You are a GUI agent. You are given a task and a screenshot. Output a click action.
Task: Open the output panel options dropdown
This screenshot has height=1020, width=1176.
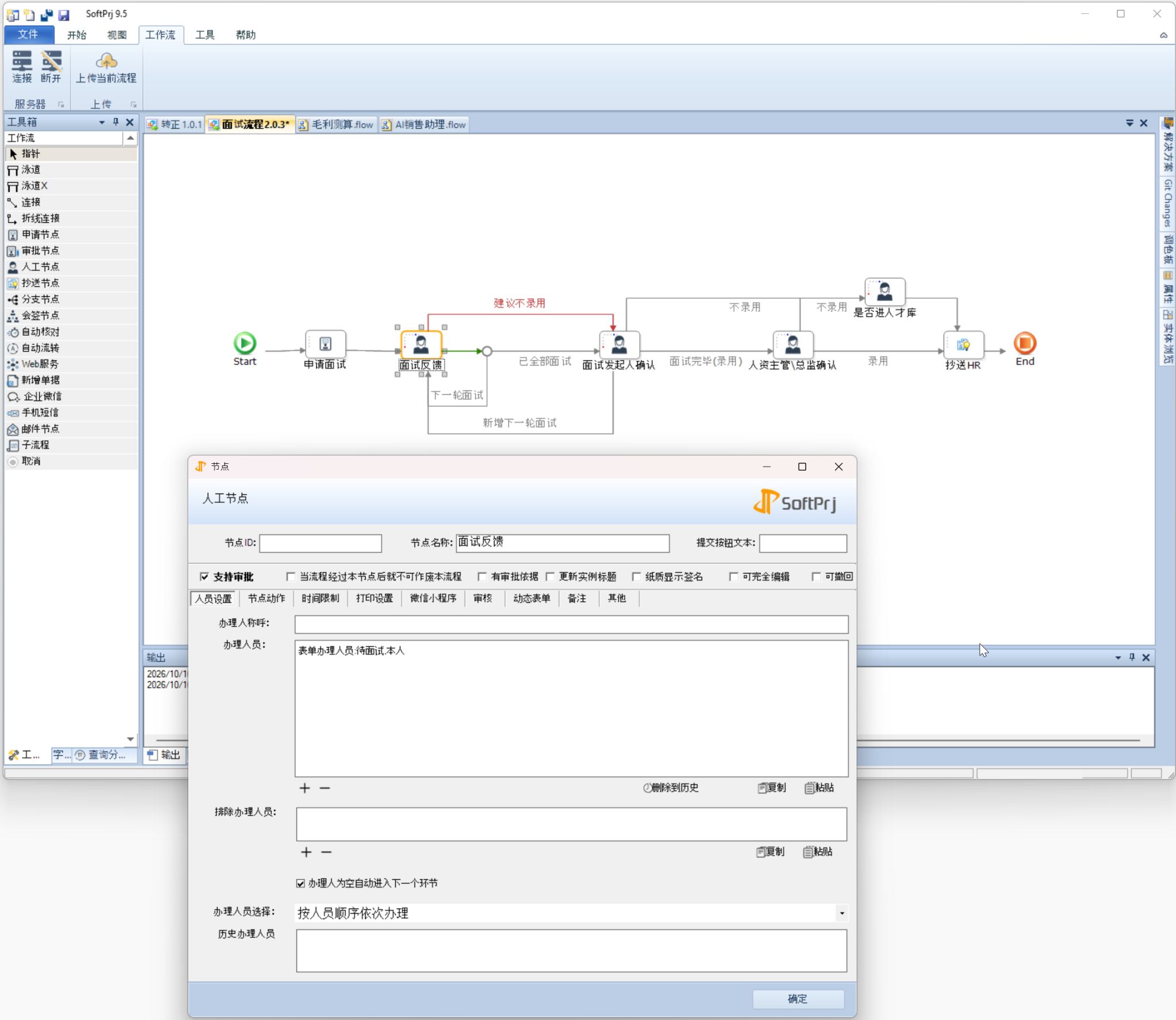click(x=1118, y=658)
